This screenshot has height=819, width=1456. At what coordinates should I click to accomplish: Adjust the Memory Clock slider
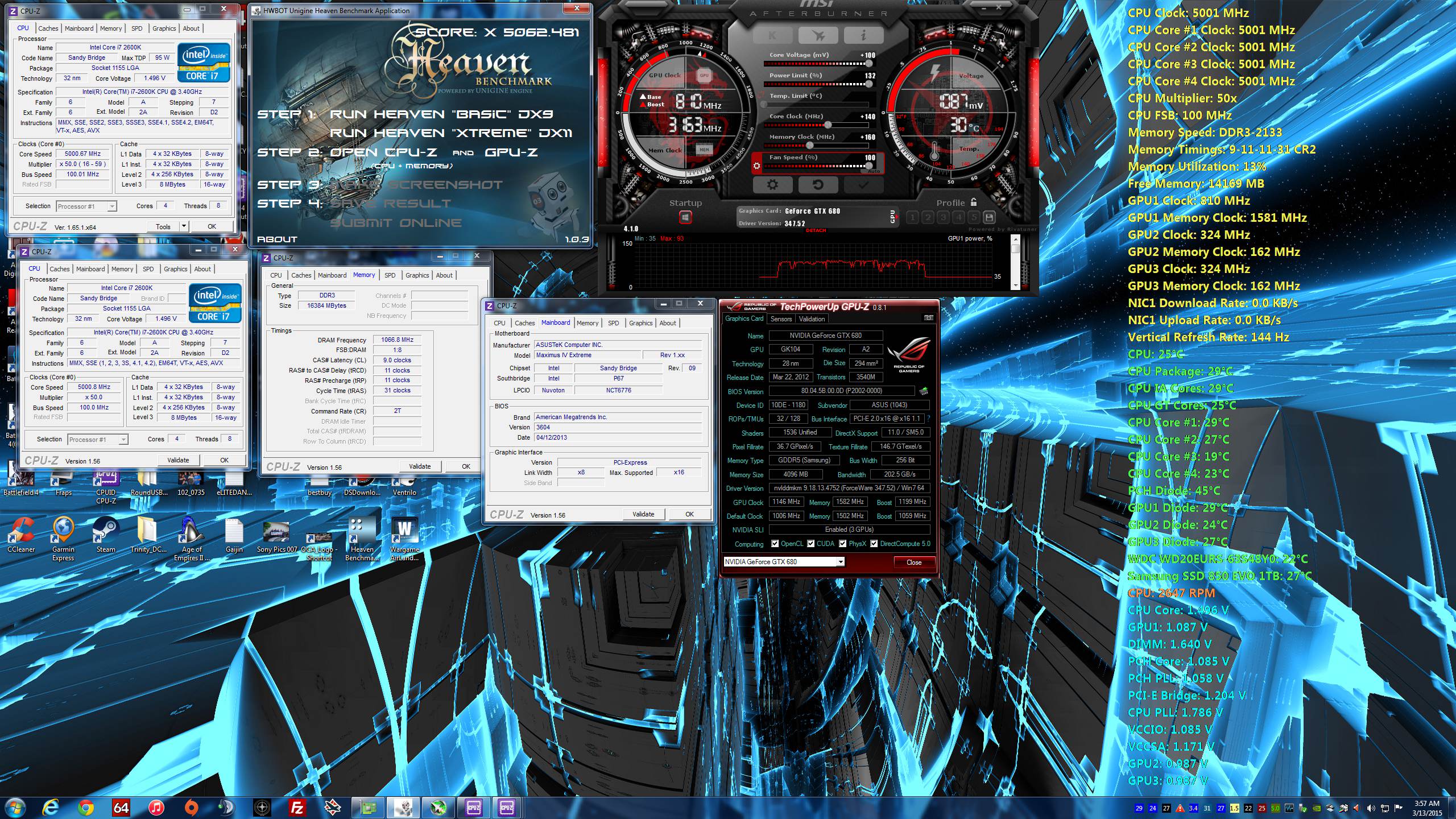817,146
